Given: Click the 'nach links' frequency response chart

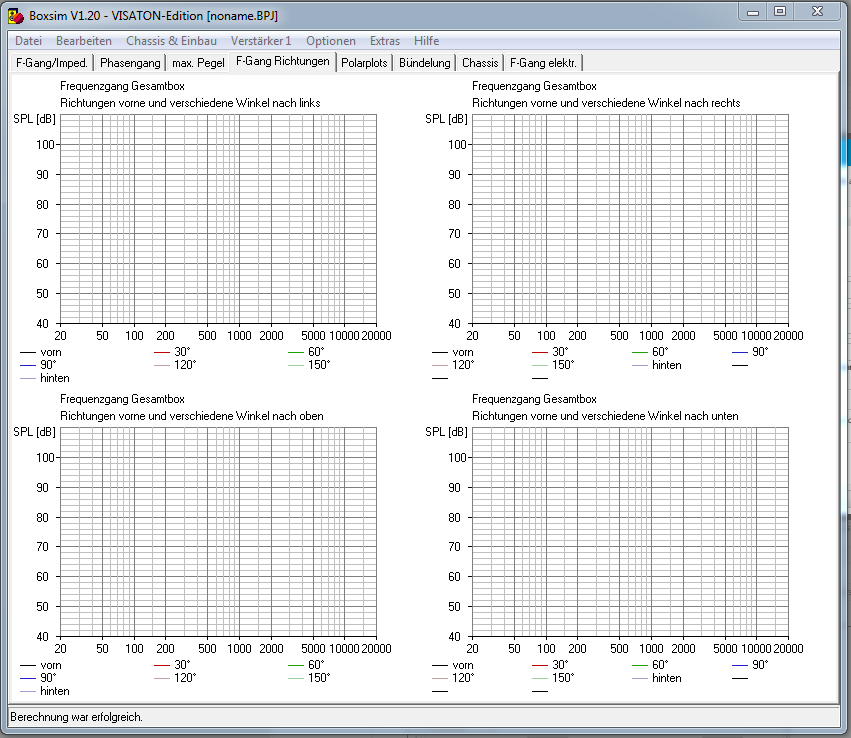Looking at the screenshot, I should click(x=218, y=219).
